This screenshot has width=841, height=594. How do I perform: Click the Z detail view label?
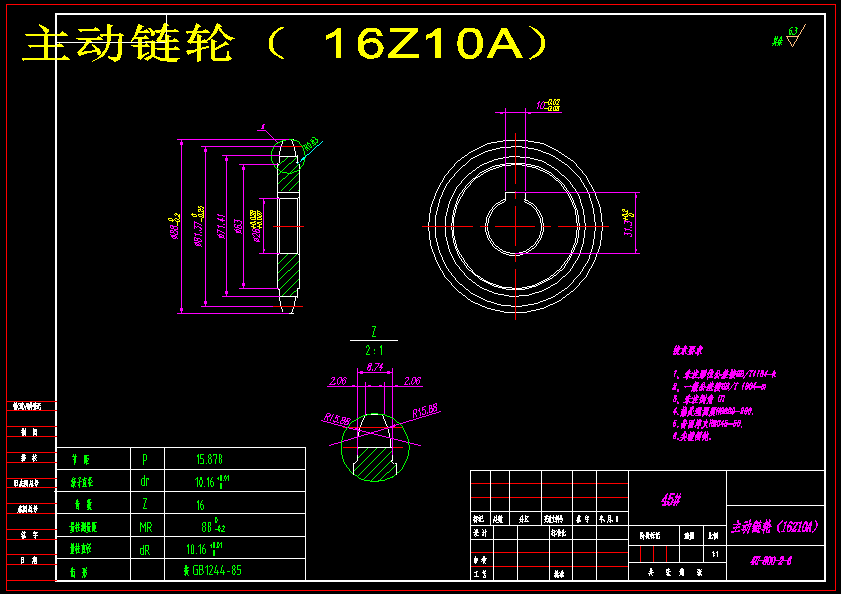(x=374, y=332)
